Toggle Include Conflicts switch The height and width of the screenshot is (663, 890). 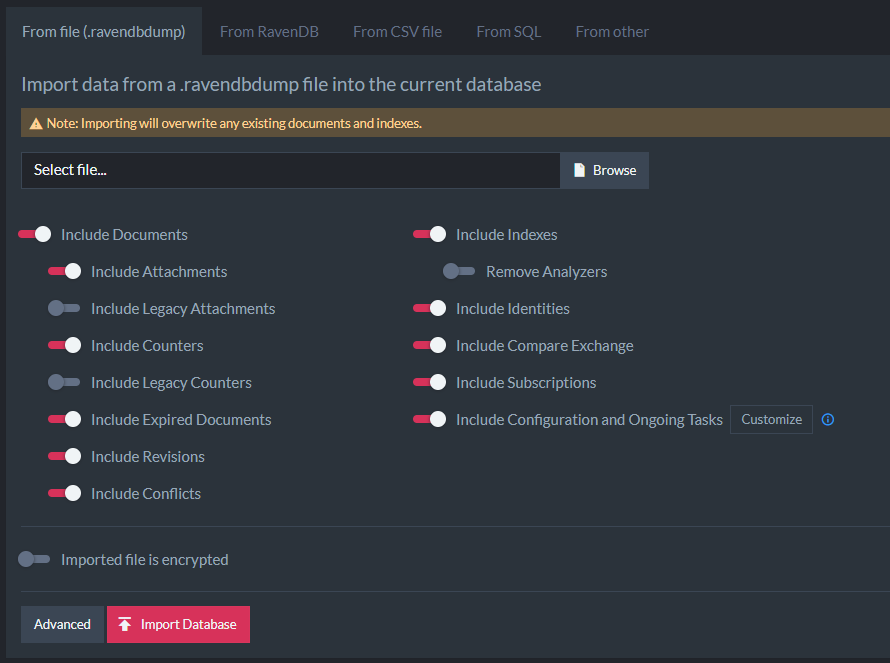[65, 493]
